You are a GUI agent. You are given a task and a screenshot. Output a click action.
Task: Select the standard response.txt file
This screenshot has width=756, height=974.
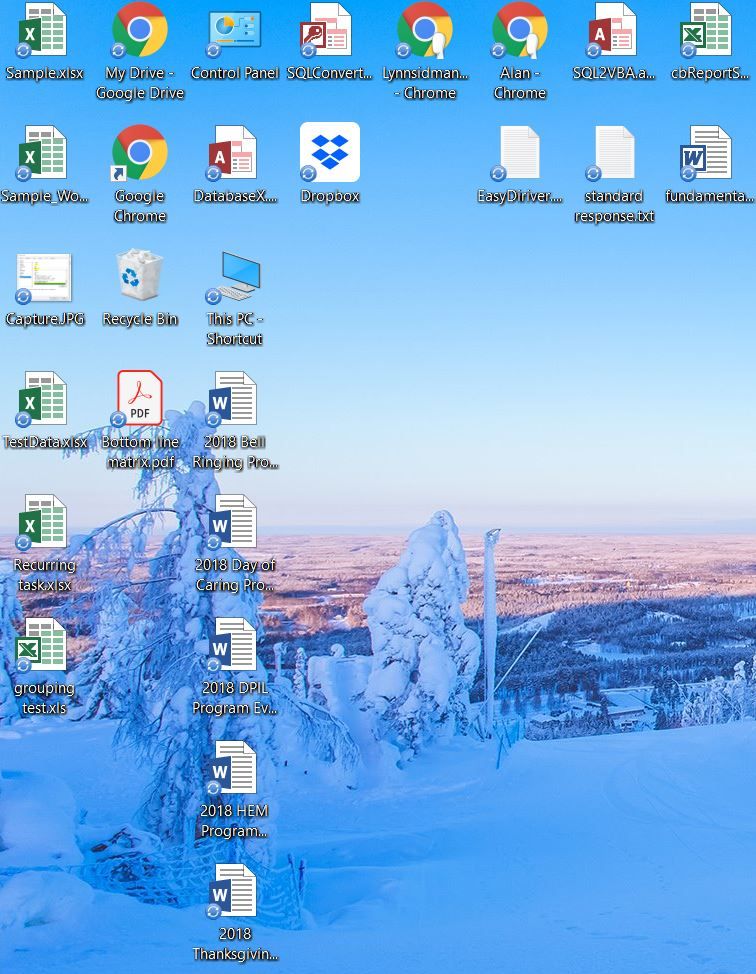tap(614, 153)
